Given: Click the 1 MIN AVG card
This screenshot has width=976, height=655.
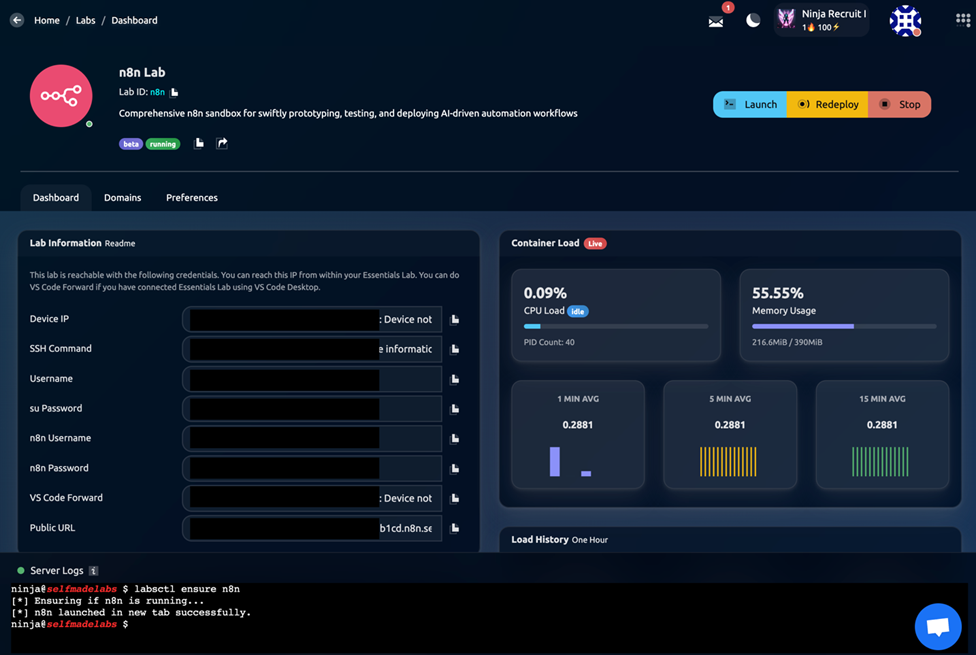Looking at the screenshot, I should pos(578,435).
